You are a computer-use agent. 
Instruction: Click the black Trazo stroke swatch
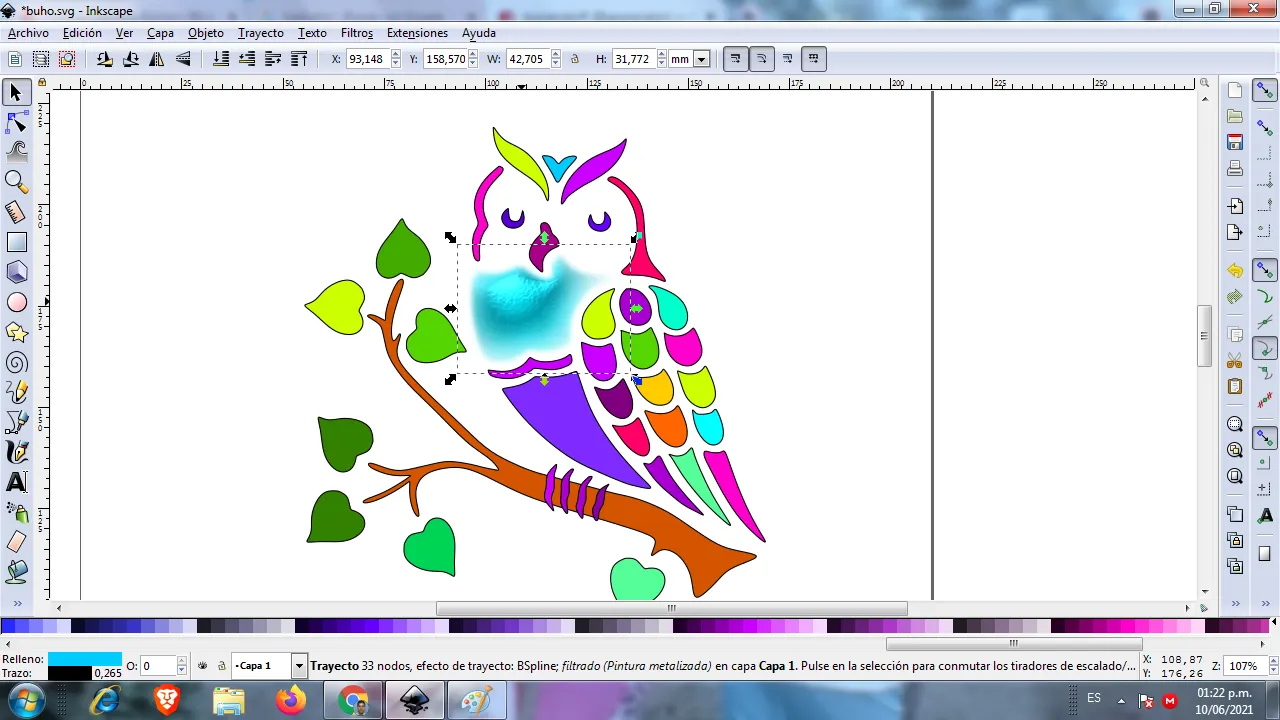[70, 673]
